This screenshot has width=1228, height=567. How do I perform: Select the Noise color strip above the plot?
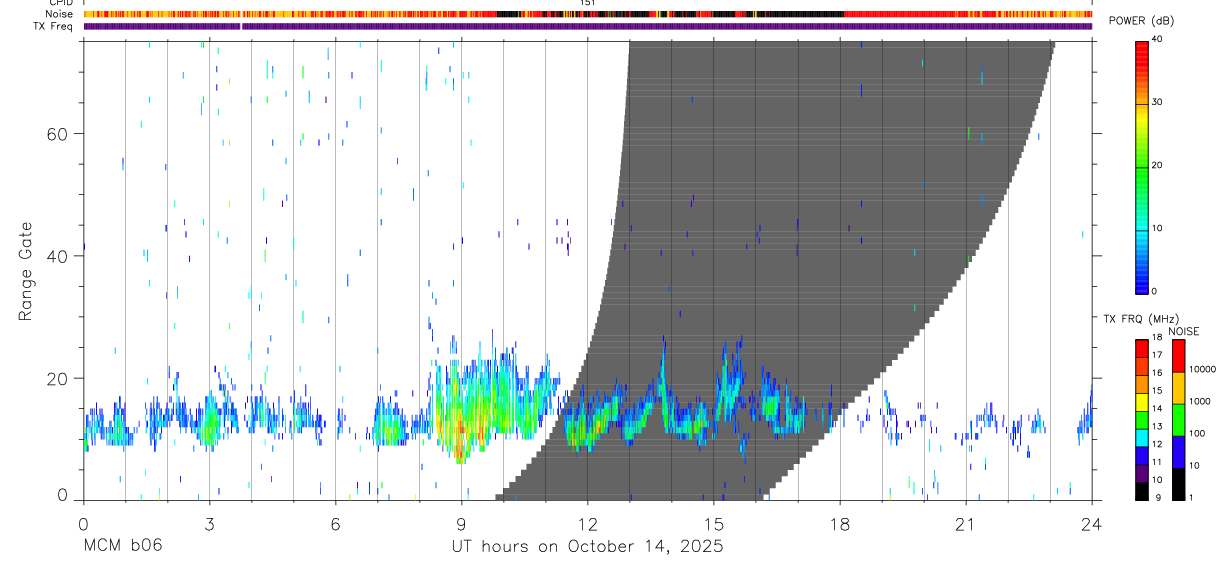coord(588,14)
